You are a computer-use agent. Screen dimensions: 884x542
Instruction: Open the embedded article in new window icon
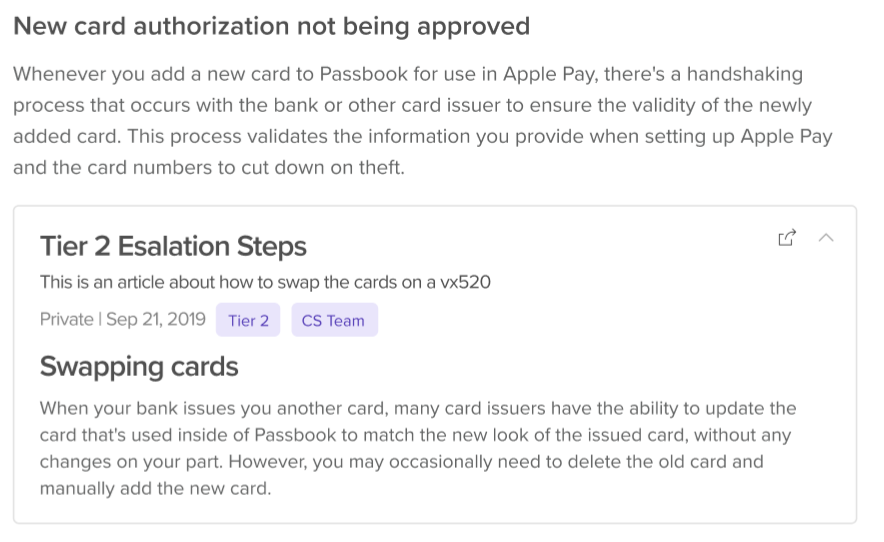click(x=787, y=238)
